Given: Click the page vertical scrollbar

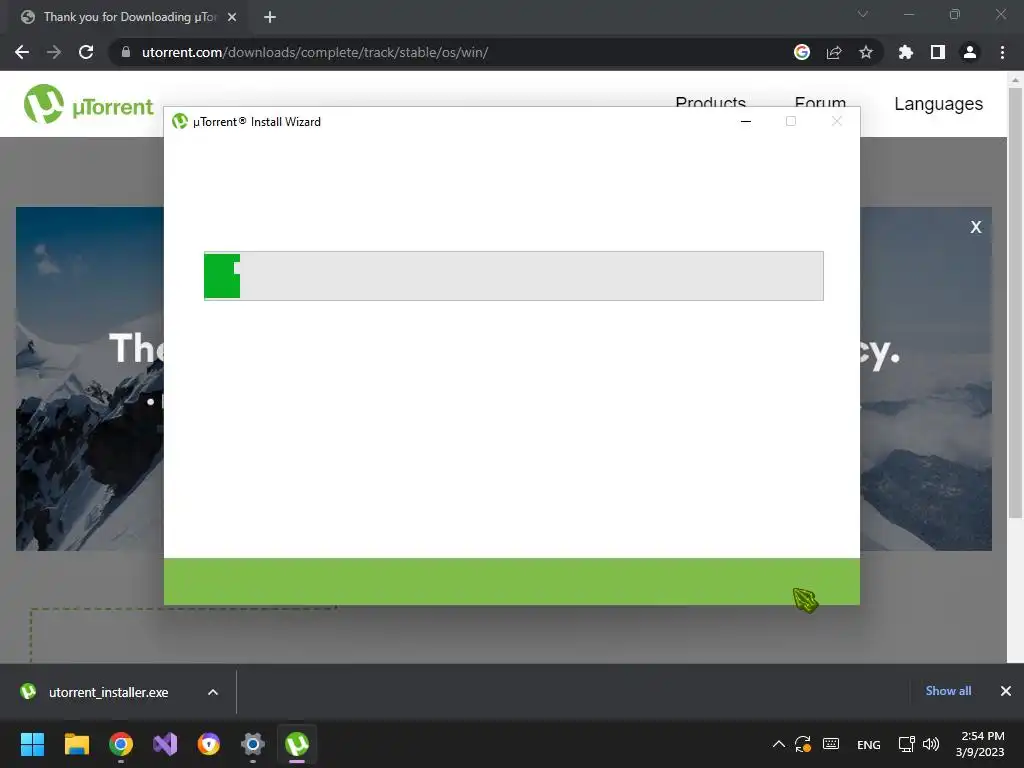Looking at the screenshot, I should [1015, 302].
